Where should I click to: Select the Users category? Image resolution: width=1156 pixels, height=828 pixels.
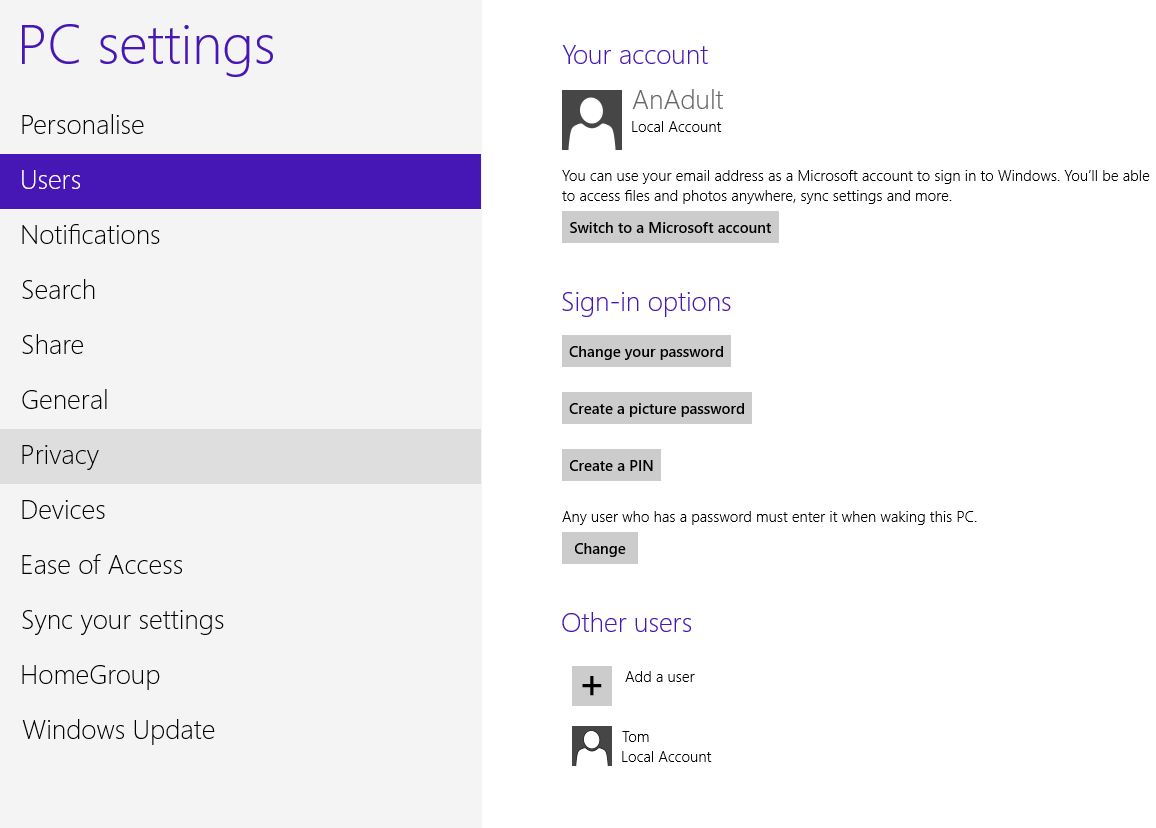click(240, 181)
